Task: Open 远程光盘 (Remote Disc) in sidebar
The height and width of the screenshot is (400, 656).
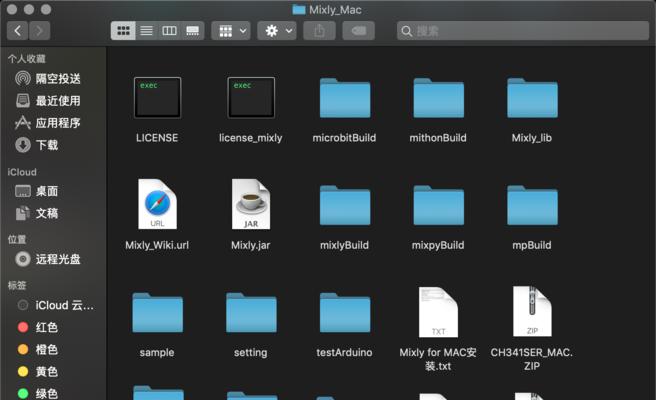Action: pos(48,259)
